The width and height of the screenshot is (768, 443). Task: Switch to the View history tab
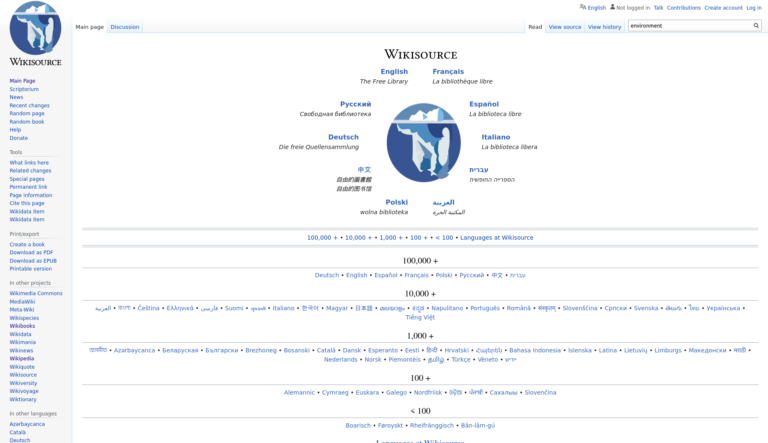(x=604, y=27)
